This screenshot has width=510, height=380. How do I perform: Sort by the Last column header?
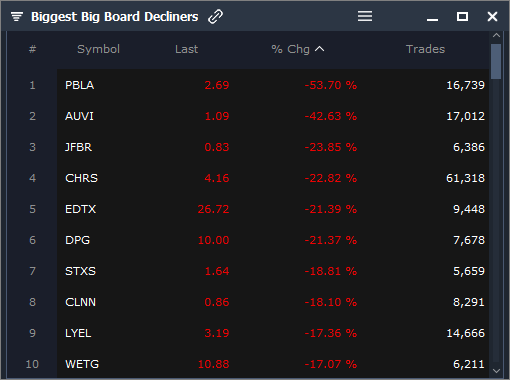point(187,49)
